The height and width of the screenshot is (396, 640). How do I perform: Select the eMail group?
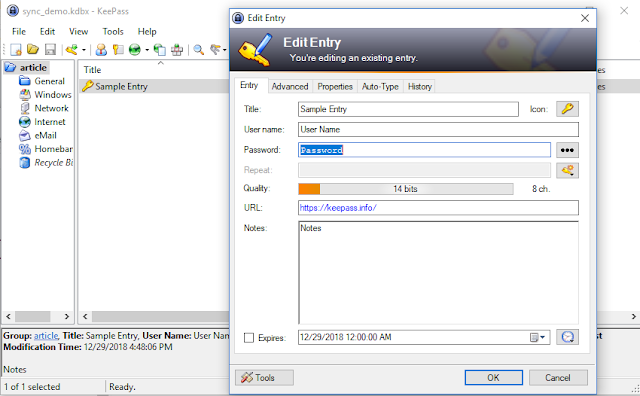(x=45, y=135)
